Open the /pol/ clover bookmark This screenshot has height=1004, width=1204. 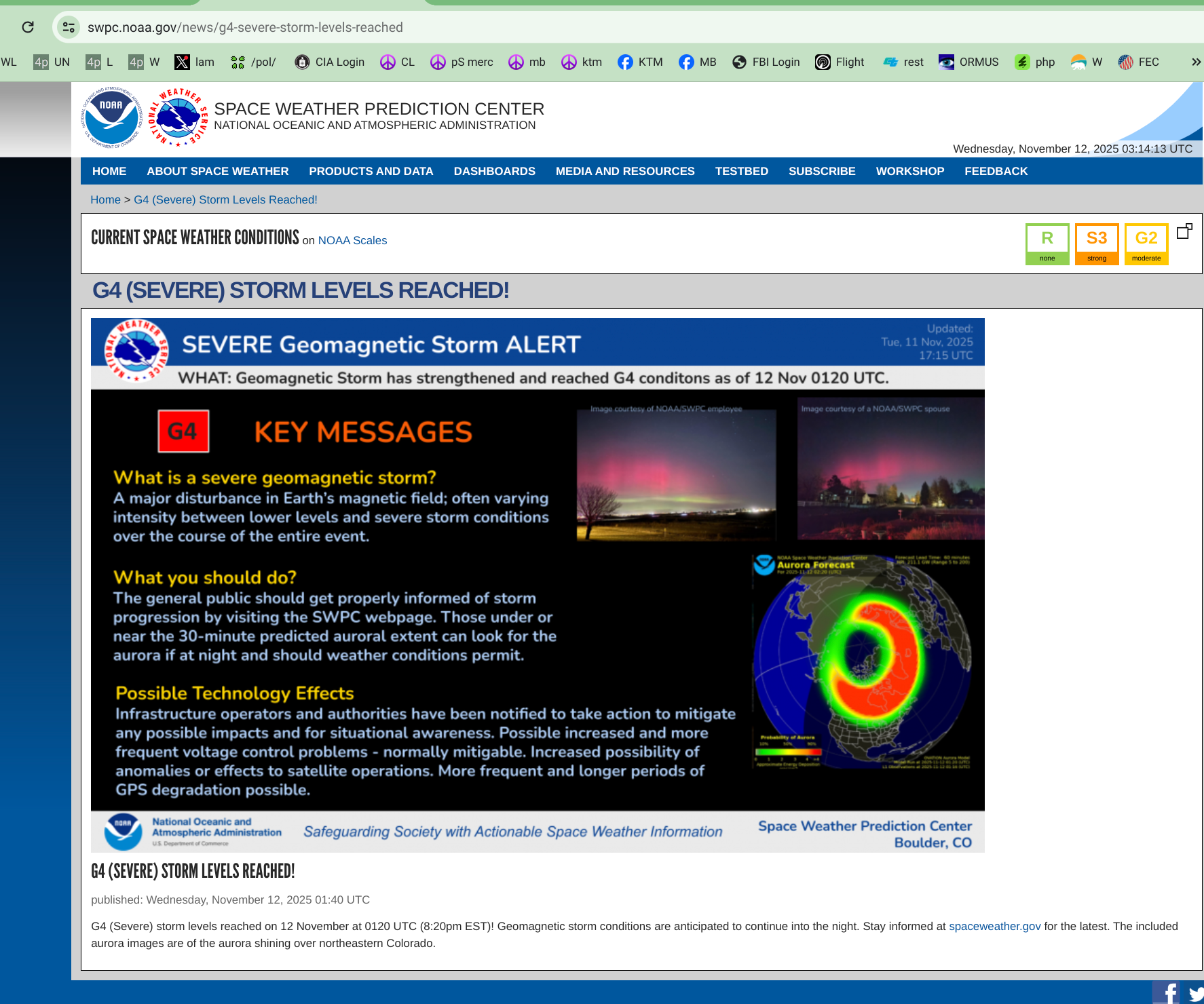(253, 62)
